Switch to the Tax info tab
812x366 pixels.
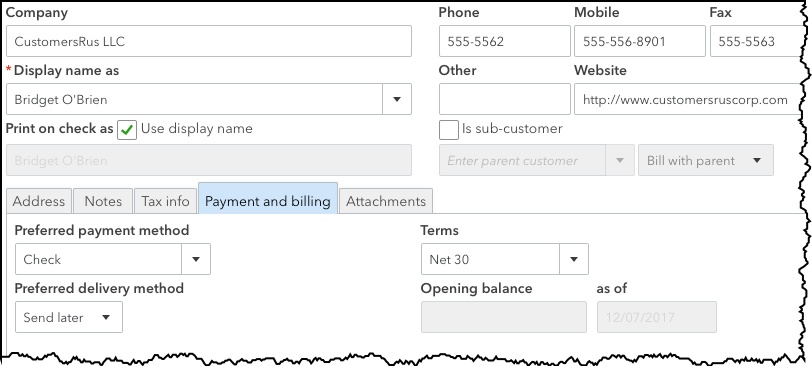[165, 201]
